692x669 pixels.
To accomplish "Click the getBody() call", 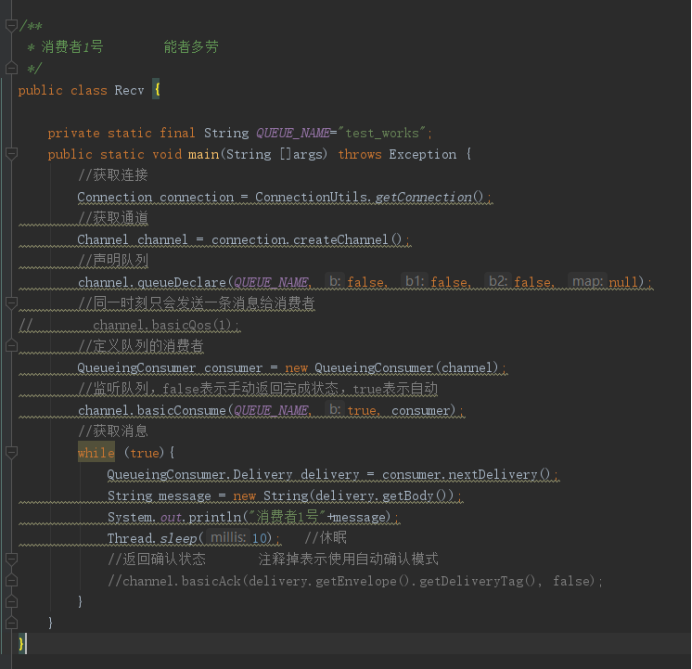I will click(417, 496).
